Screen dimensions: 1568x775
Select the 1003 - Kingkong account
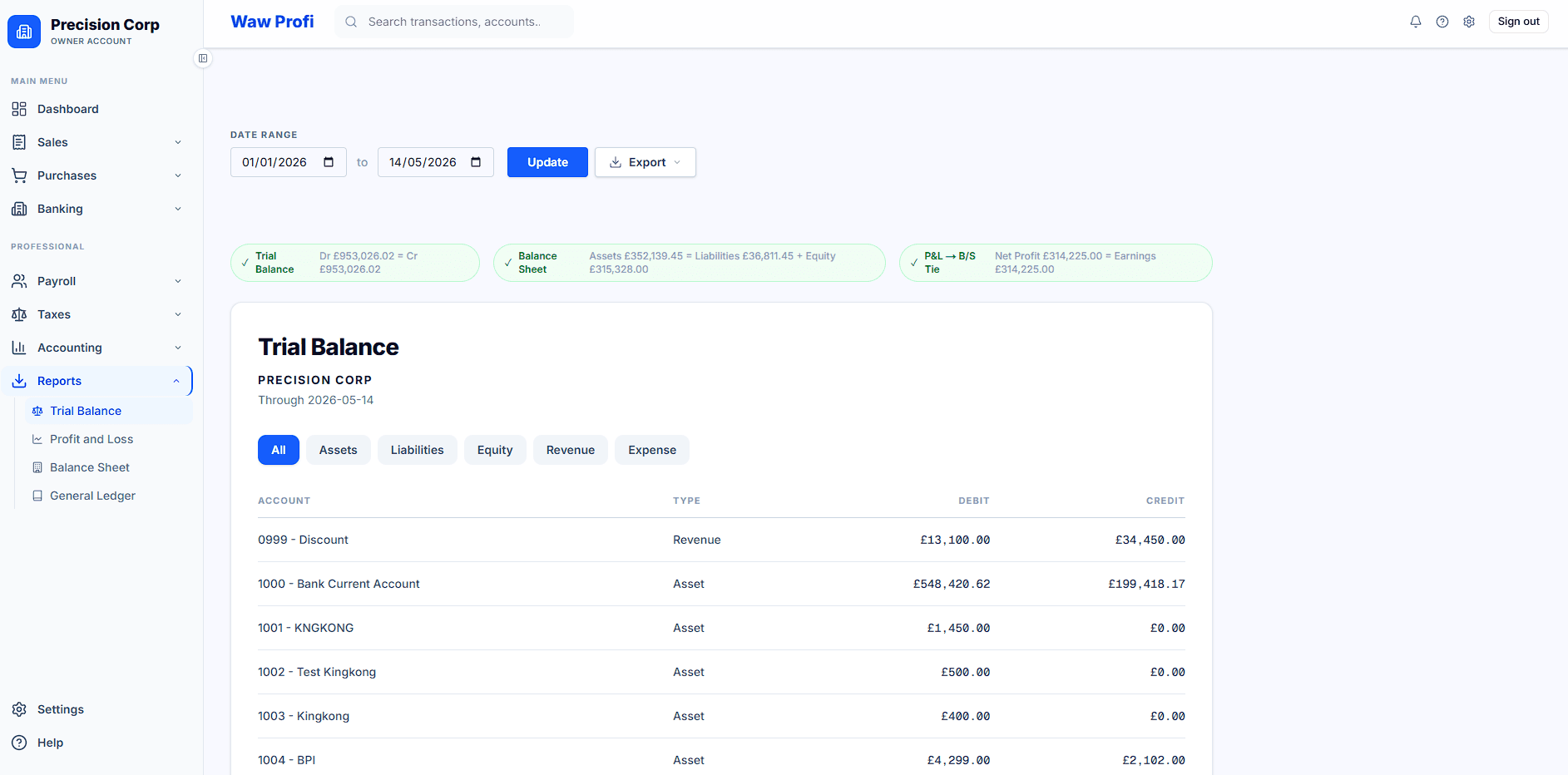(x=721, y=716)
